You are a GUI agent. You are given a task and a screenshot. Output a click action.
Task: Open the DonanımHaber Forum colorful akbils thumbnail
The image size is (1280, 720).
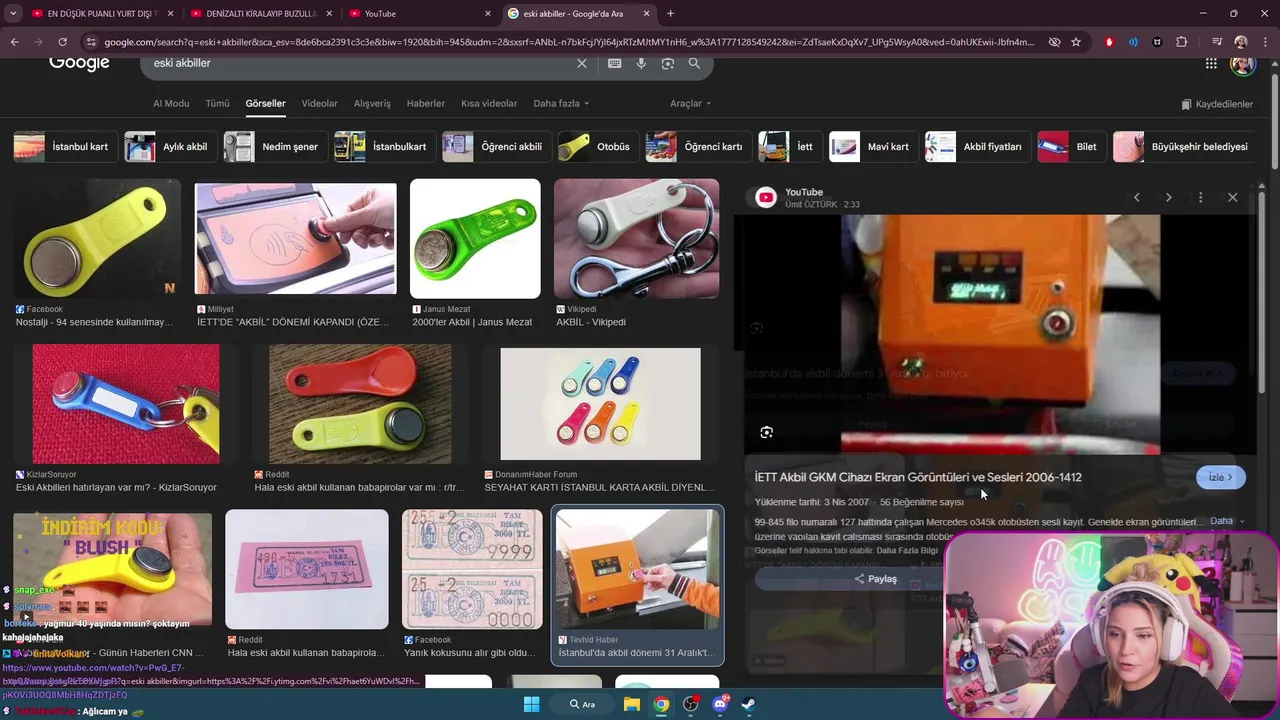600,404
